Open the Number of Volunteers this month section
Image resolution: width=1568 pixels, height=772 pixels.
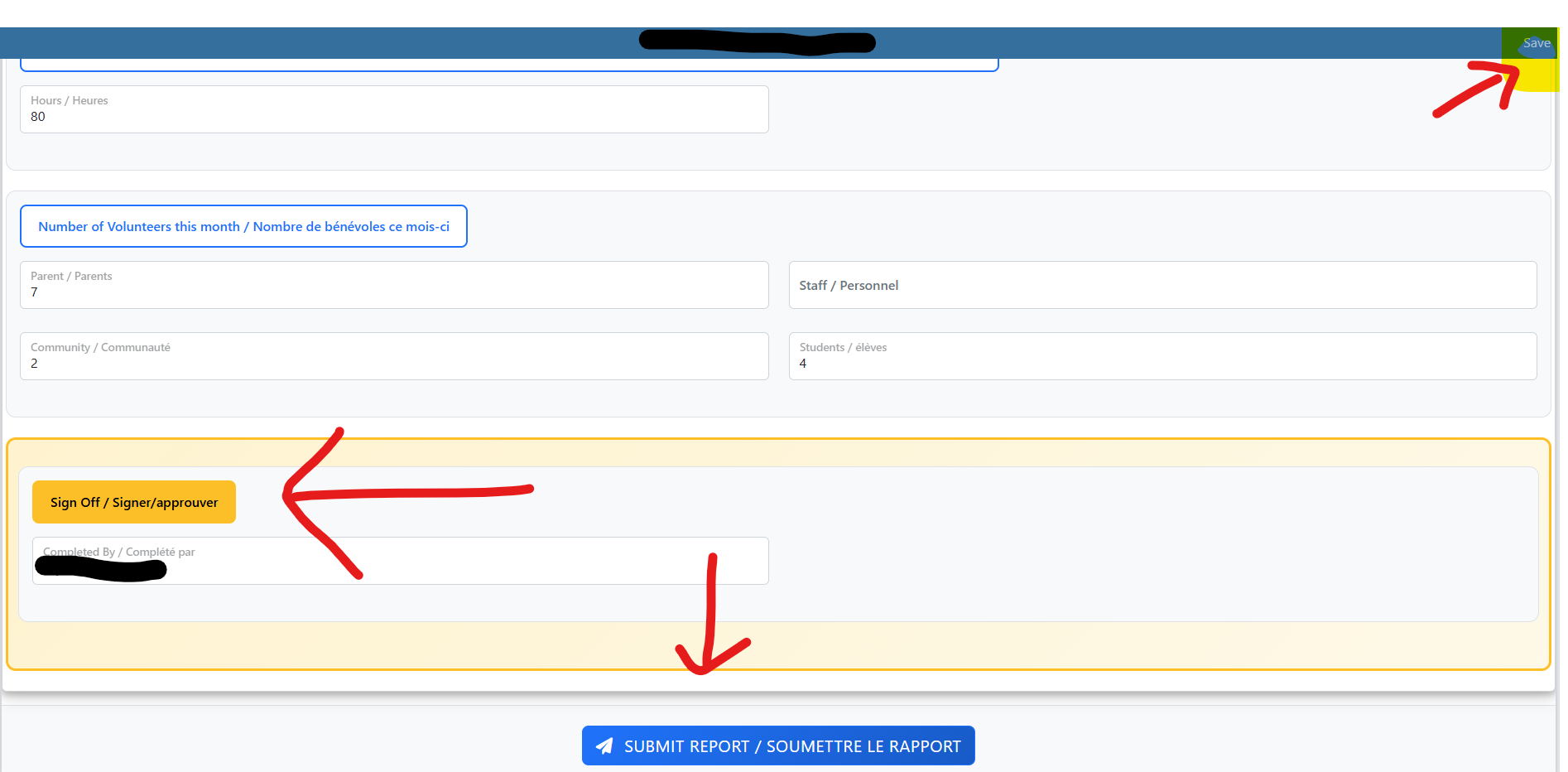coord(243,226)
